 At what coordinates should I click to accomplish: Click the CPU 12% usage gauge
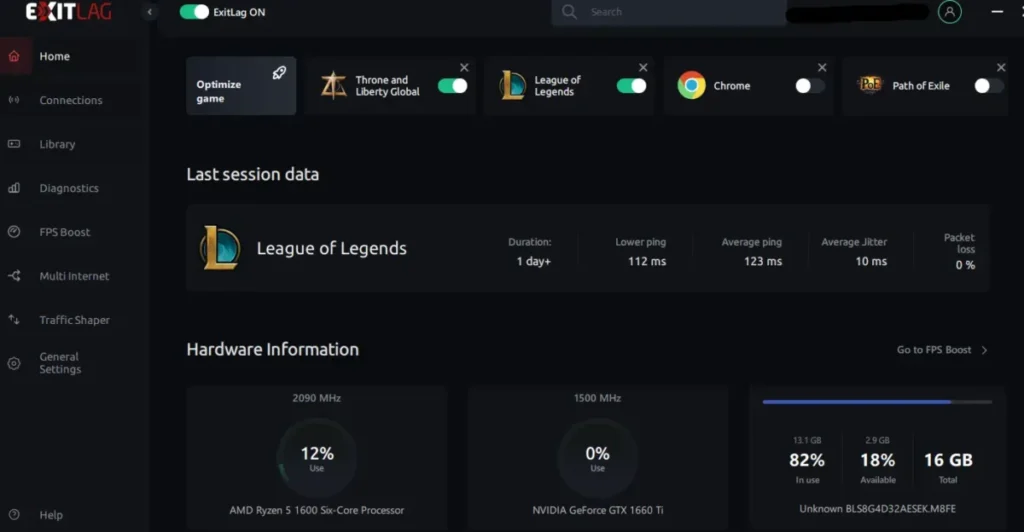click(x=317, y=459)
